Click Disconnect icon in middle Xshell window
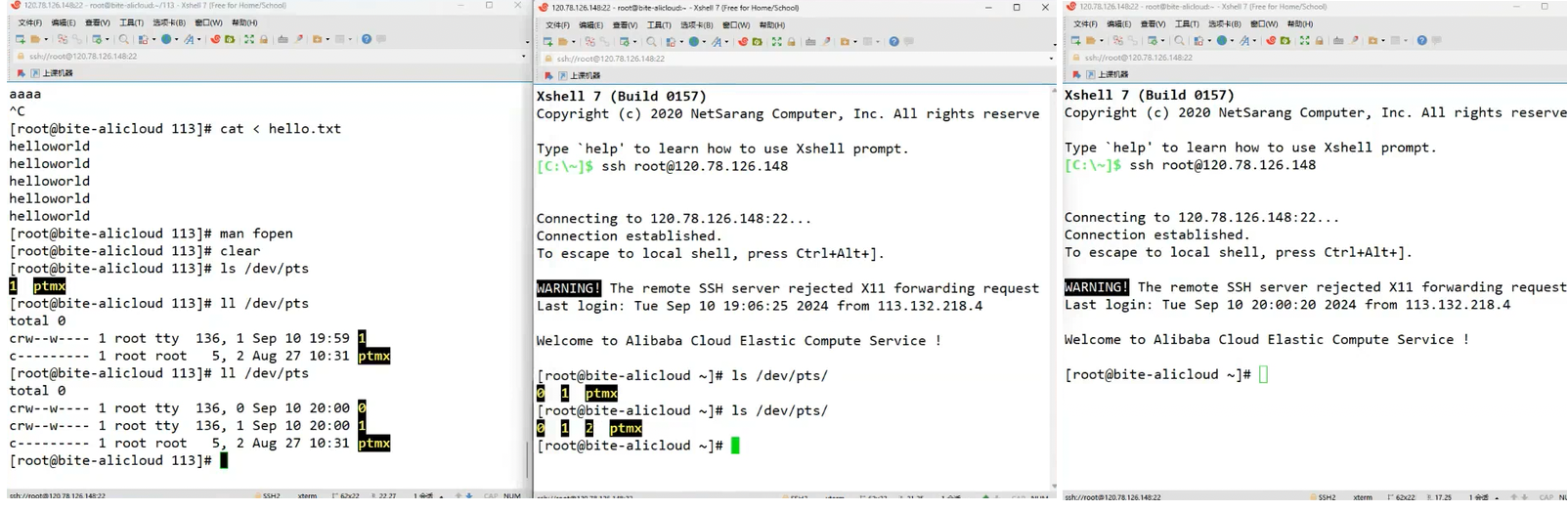 tap(590, 41)
